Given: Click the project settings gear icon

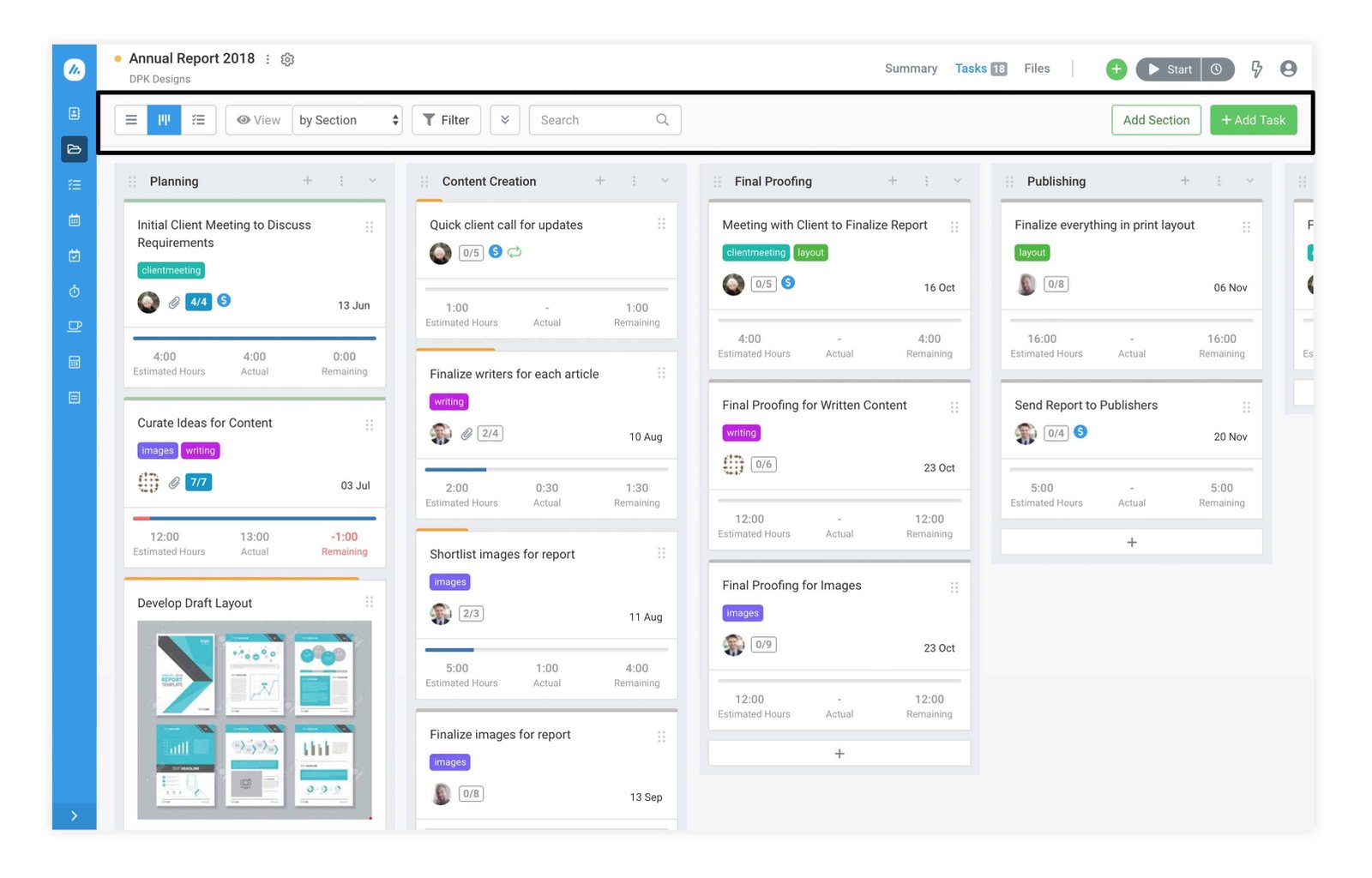Looking at the screenshot, I should coord(287,59).
